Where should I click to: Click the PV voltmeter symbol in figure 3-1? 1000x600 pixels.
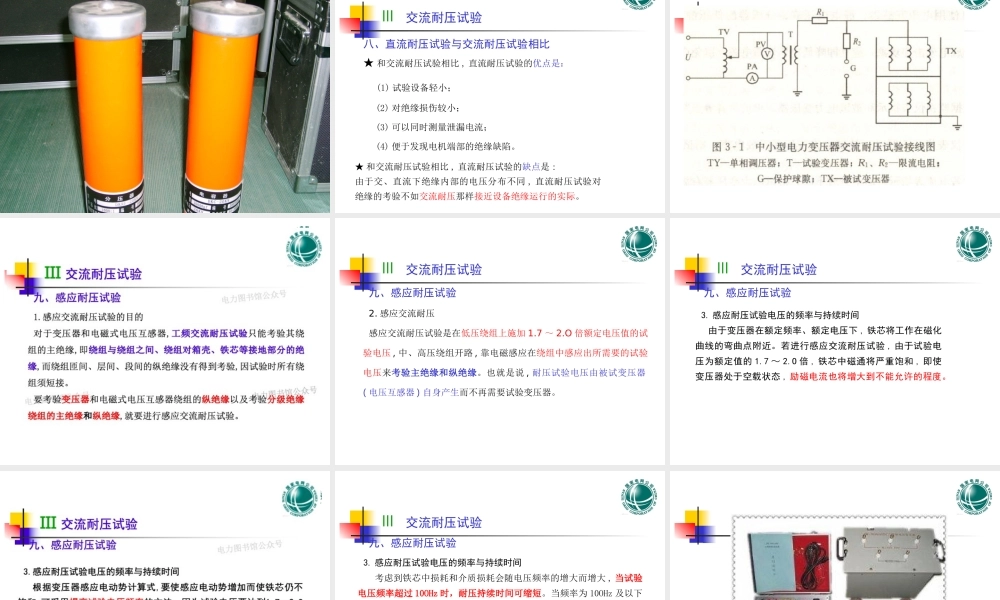(x=767, y=53)
